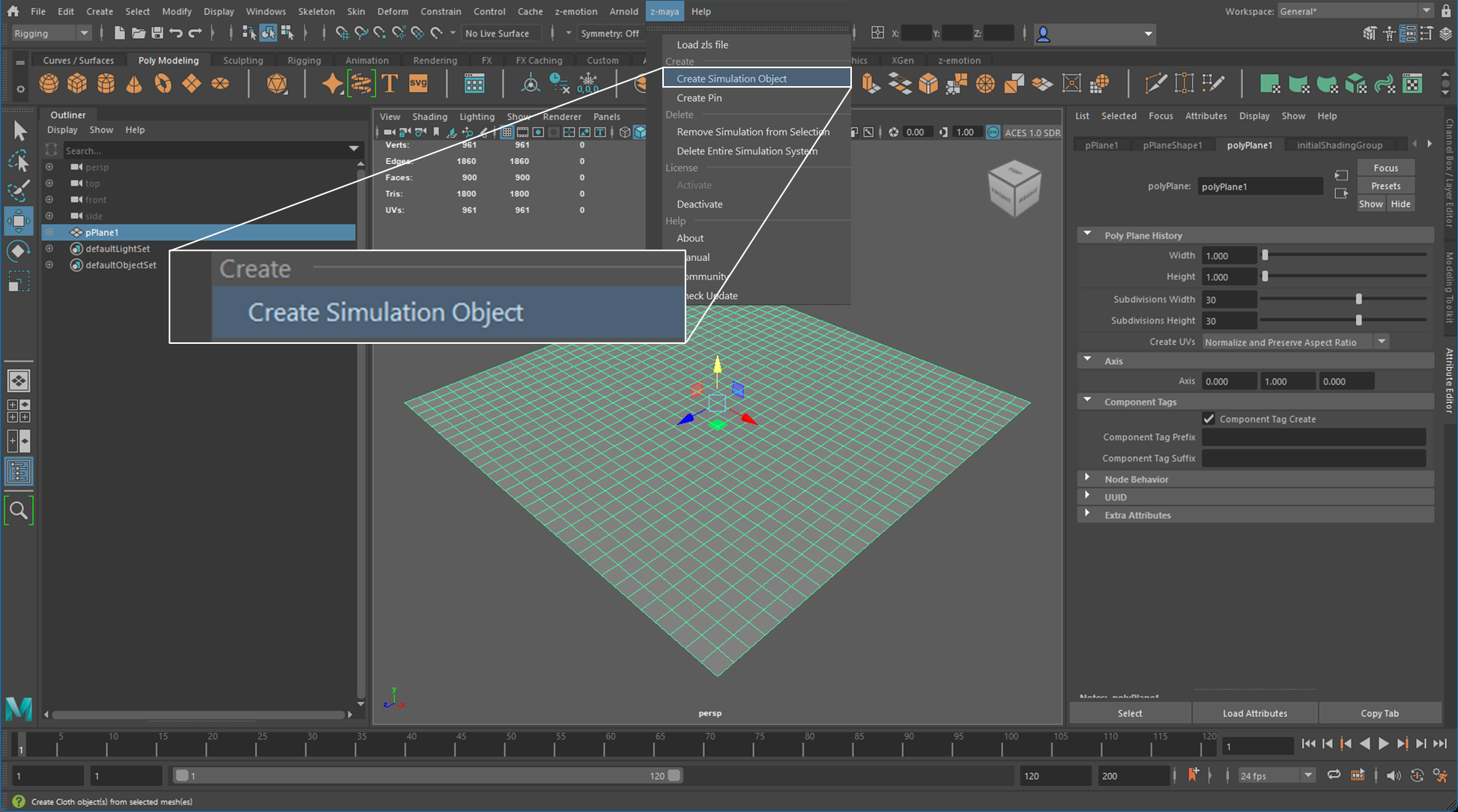Toggle the Modeling Toolkit icon in status line
Viewport: 1458px width, 812px height.
pyautogui.click(x=1370, y=33)
